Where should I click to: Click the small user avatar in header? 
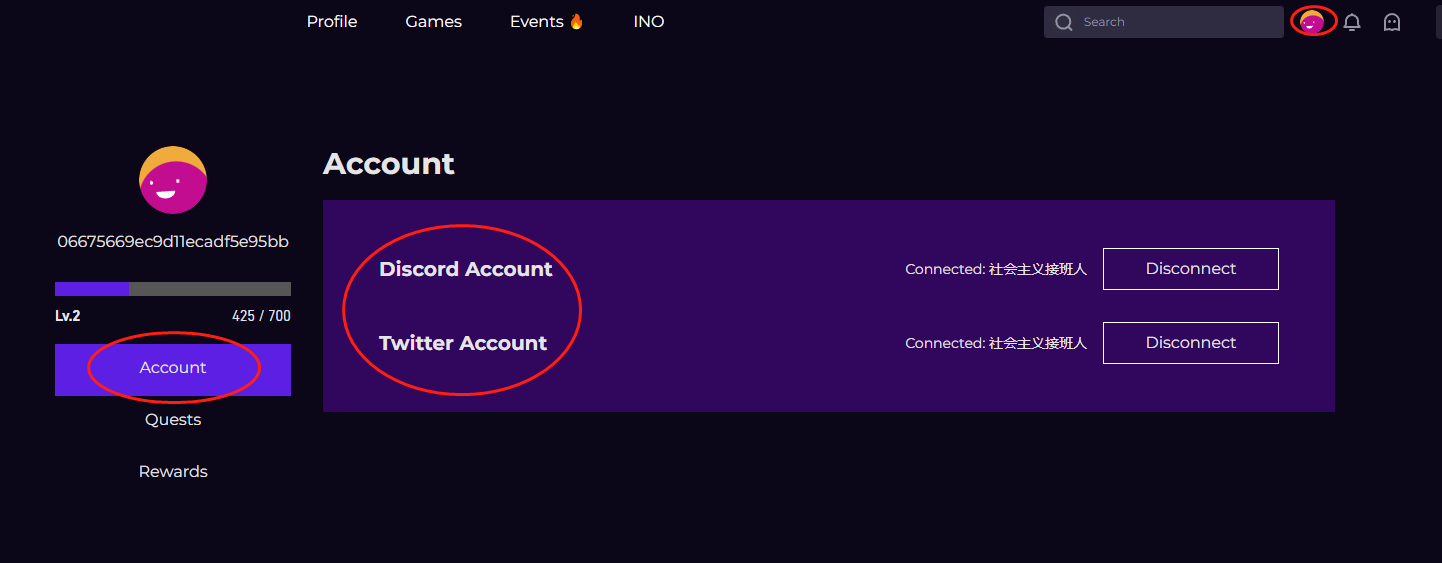pyautogui.click(x=1312, y=21)
